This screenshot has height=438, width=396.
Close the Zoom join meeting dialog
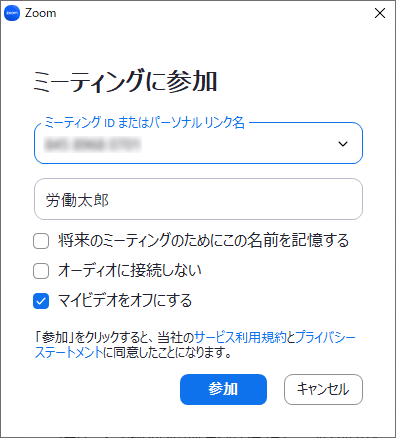pyautogui.click(x=380, y=13)
